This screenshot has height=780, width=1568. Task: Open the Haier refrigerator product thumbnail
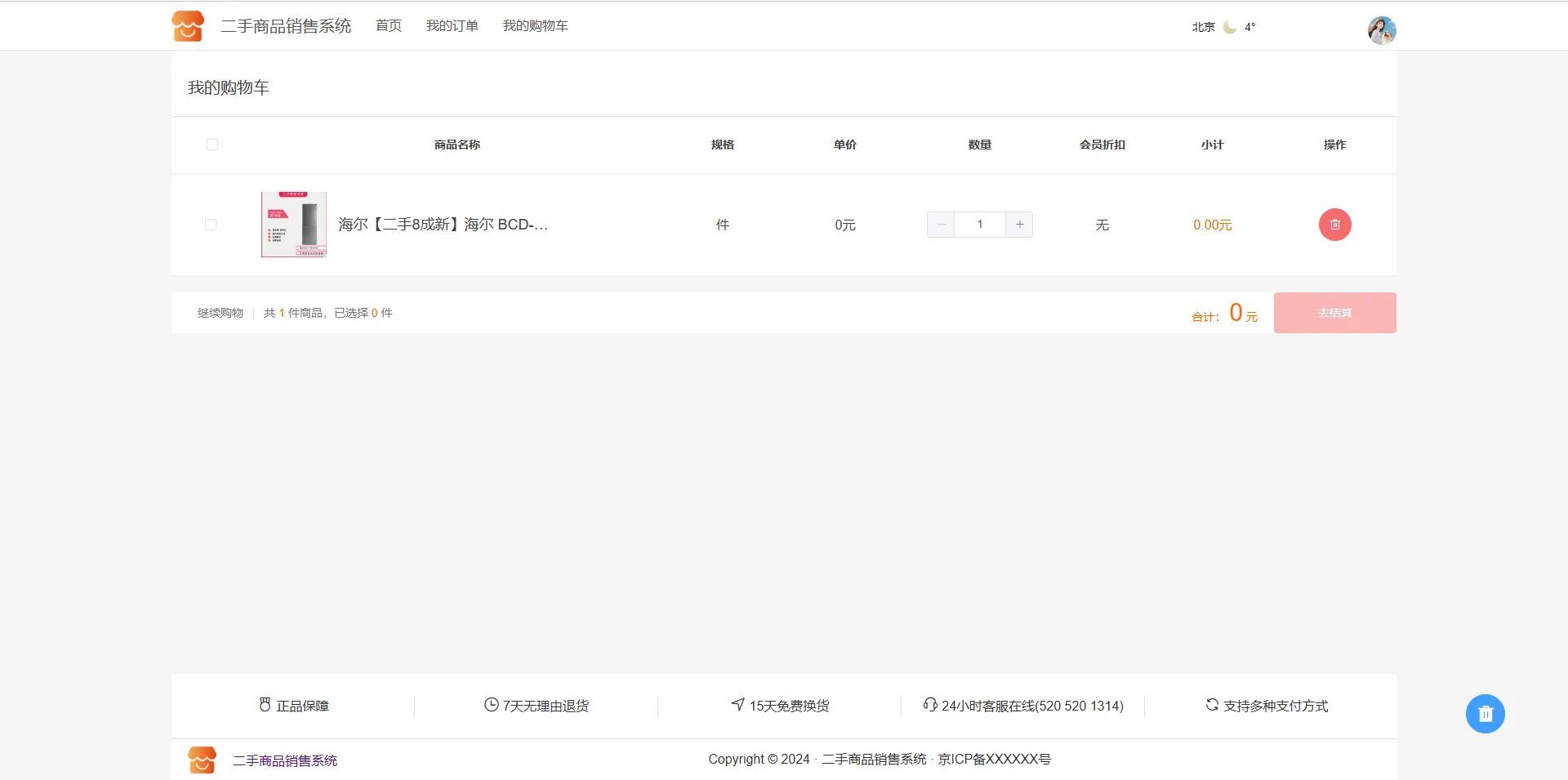tap(294, 225)
